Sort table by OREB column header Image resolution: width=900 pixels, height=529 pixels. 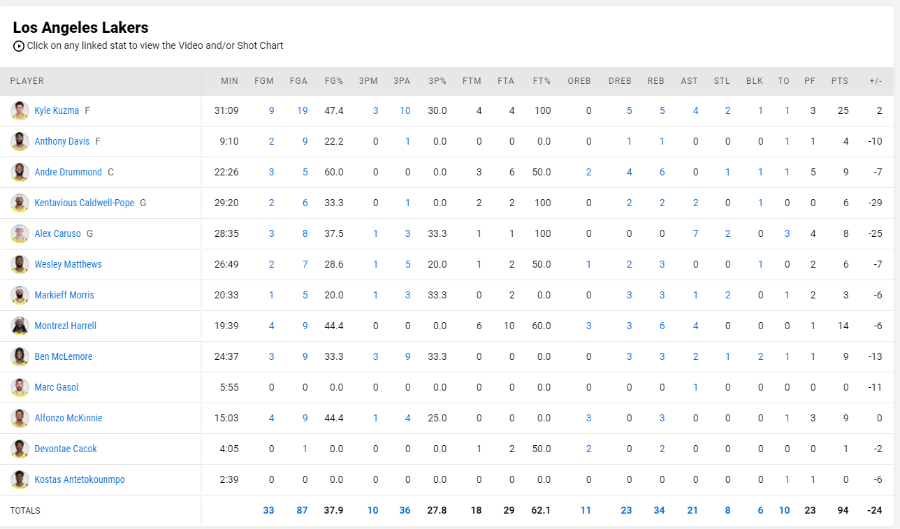click(579, 81)
